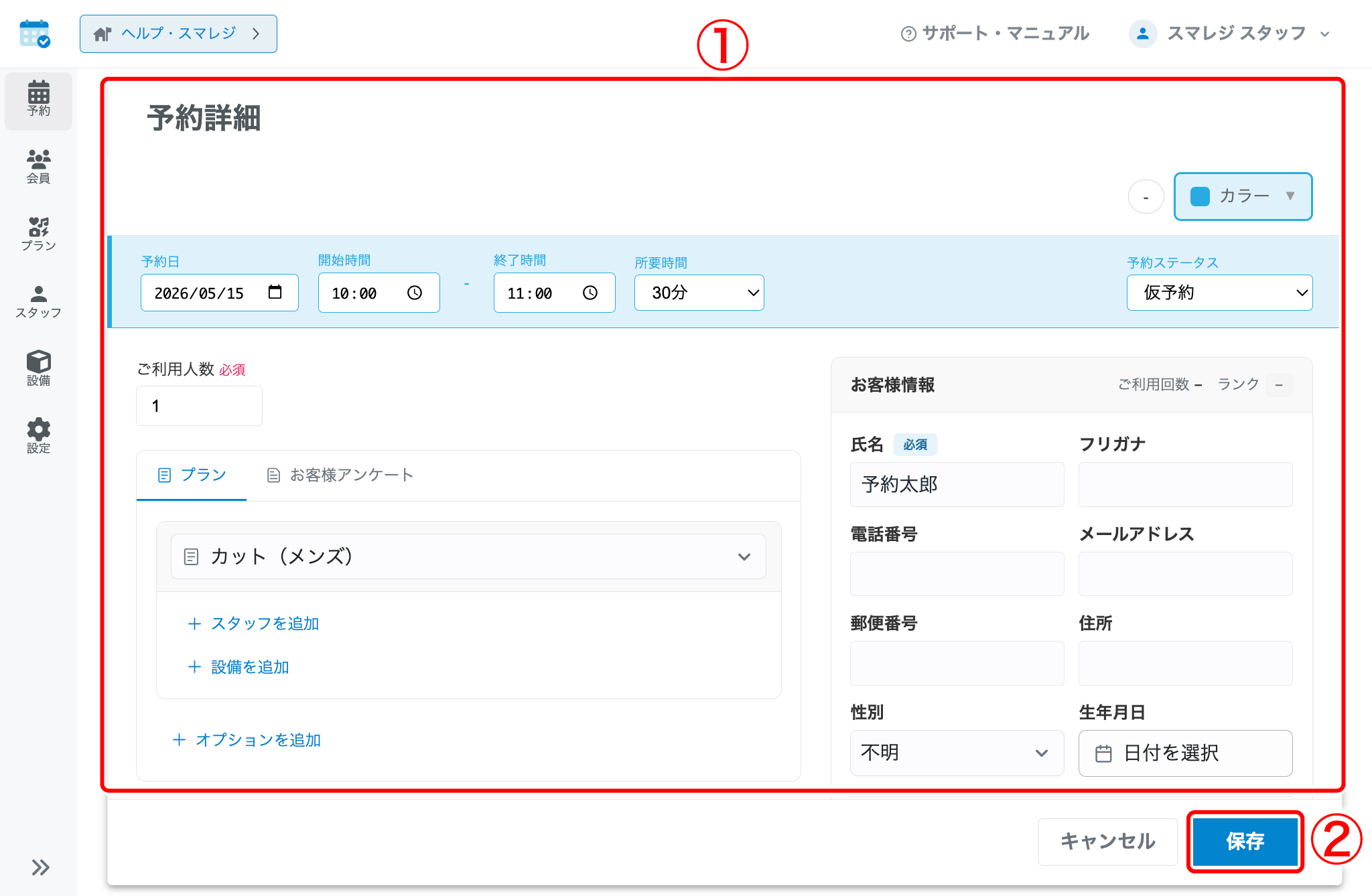Click the キャンセル button
The image size is (1372, 896).
(x=1107, y=841)
